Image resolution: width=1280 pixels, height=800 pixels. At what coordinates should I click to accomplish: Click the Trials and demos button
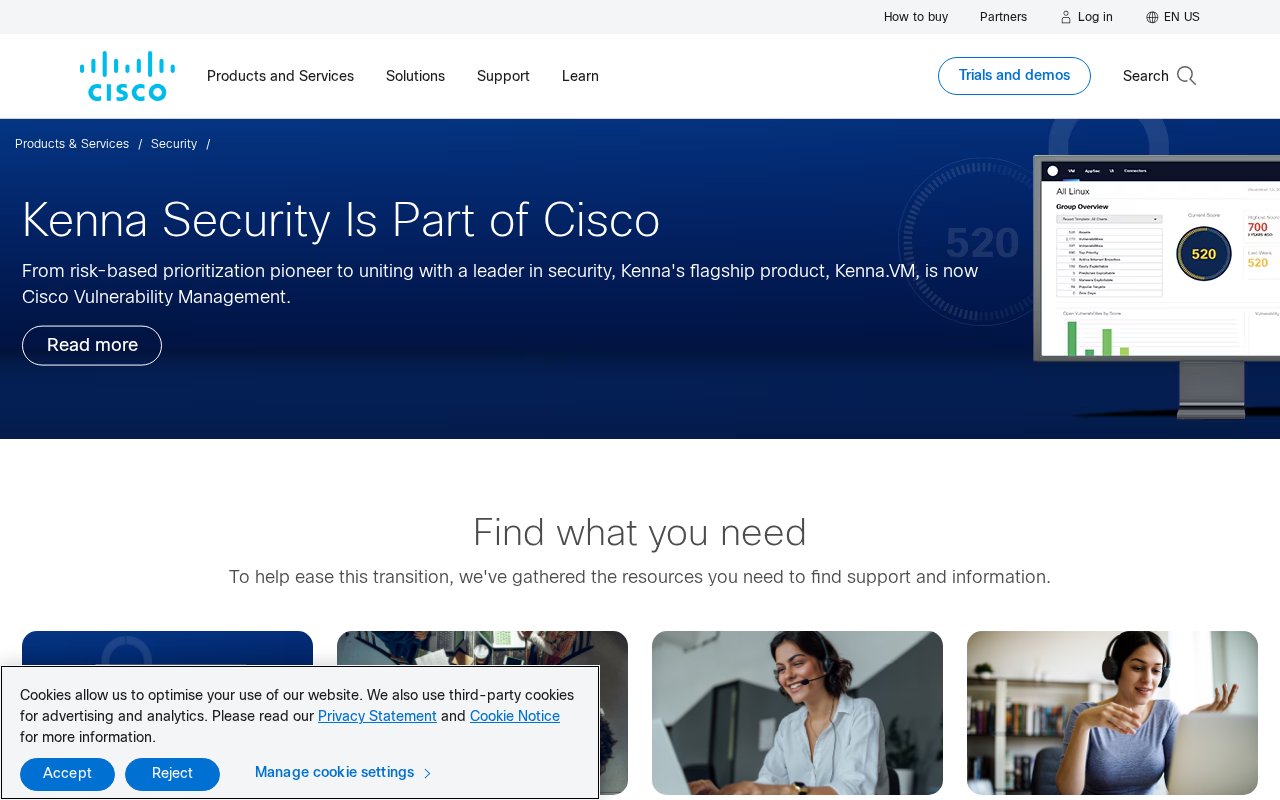coord(1014,76)
